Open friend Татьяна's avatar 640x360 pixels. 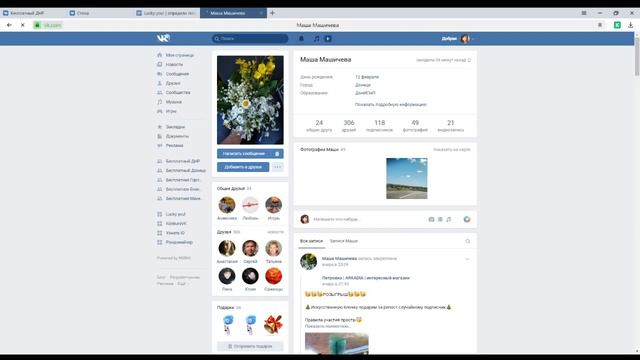[273, 248]
